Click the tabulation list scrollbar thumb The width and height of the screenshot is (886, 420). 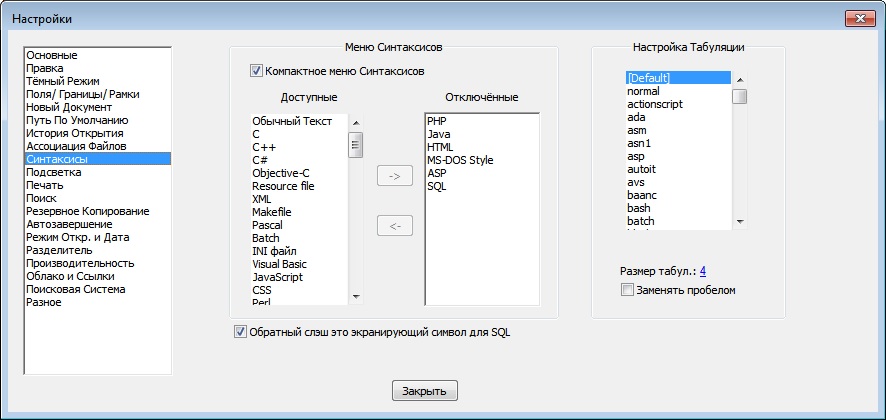[x=740, y=96]
